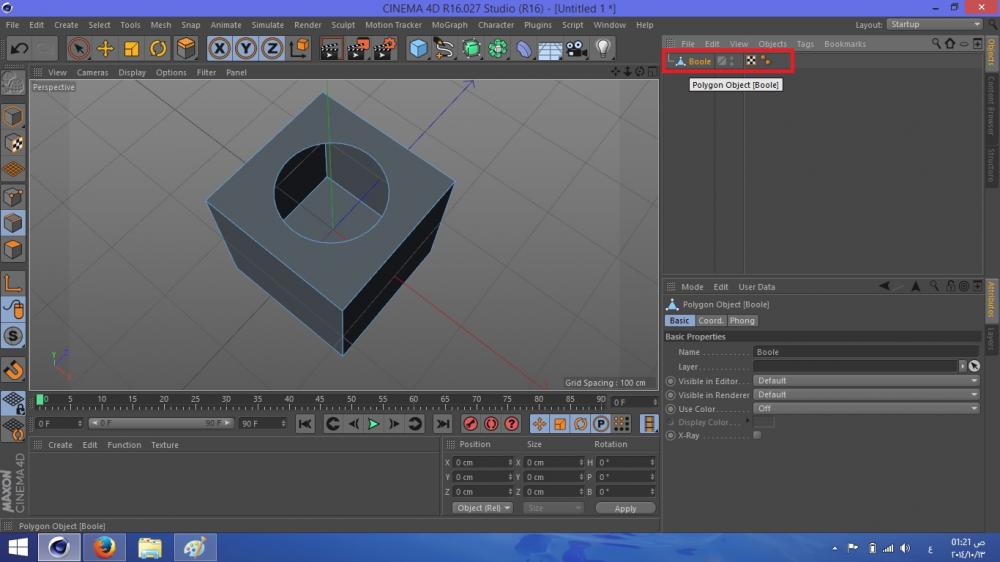Add a Cube primitive object
1000x562 pixels.
tap(419, 48)
